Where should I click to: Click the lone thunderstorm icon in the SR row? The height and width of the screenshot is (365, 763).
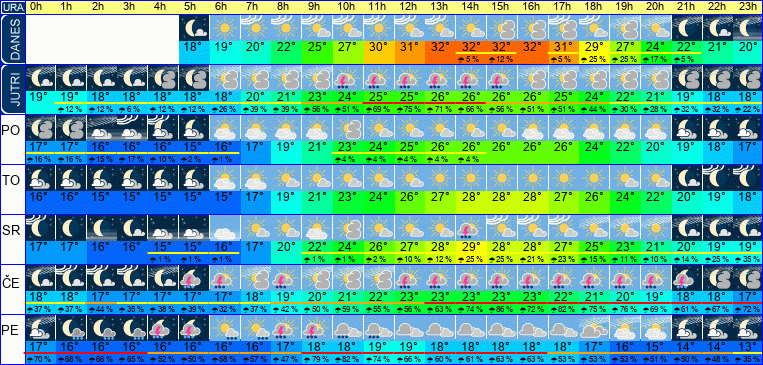(x=471, y=227)
